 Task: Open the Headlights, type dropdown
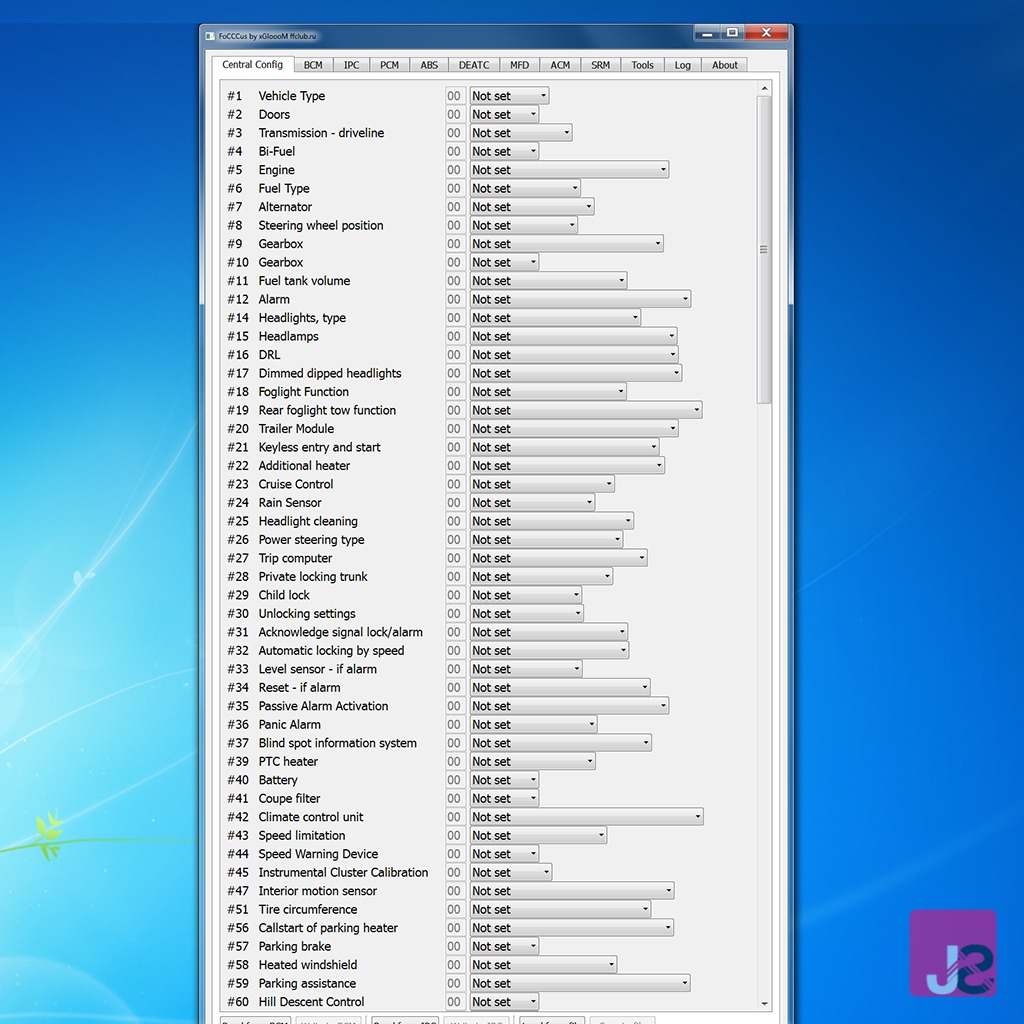(555, 318)
